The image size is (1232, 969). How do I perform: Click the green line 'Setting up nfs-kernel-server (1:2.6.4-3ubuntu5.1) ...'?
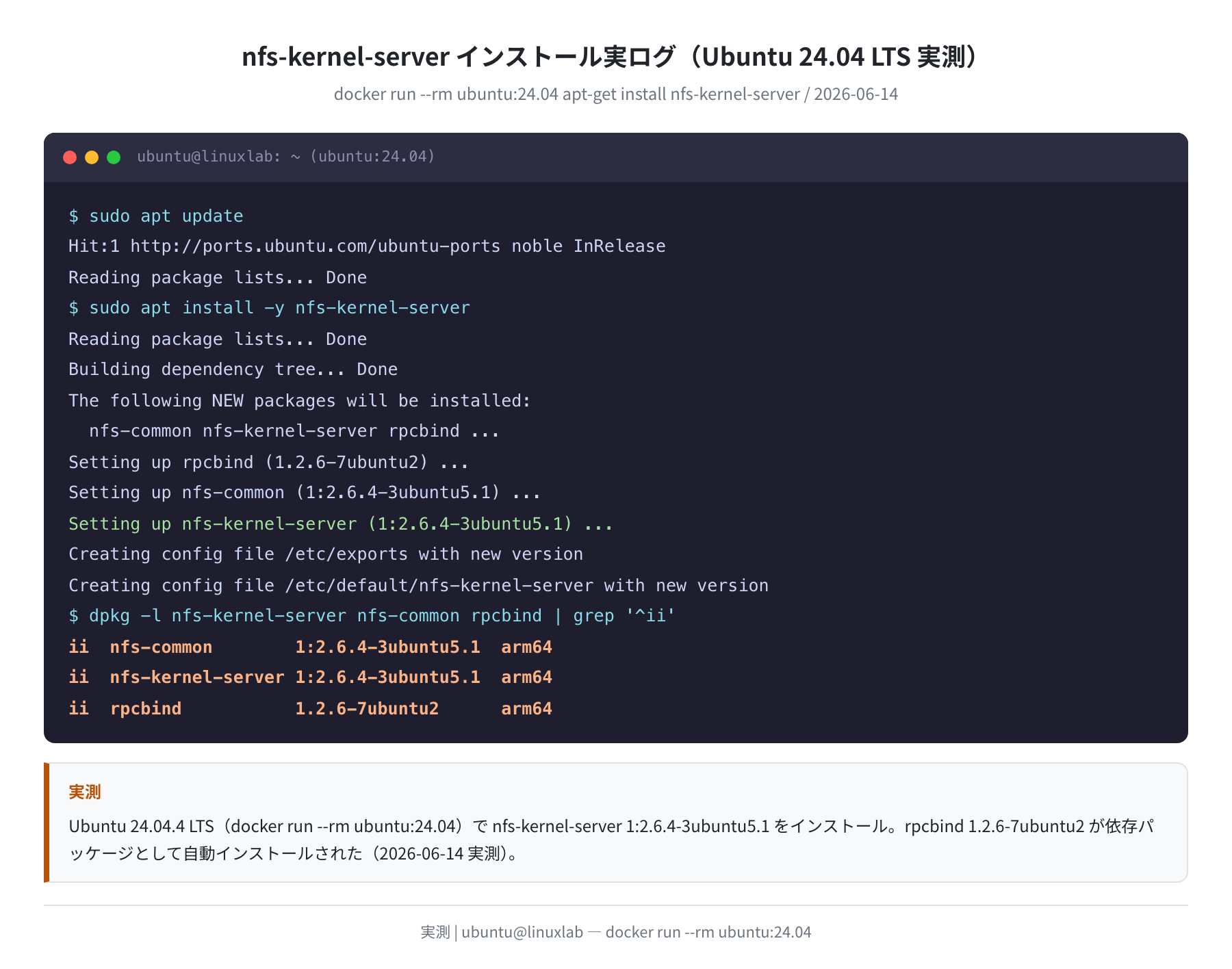[x=341, y=524]
